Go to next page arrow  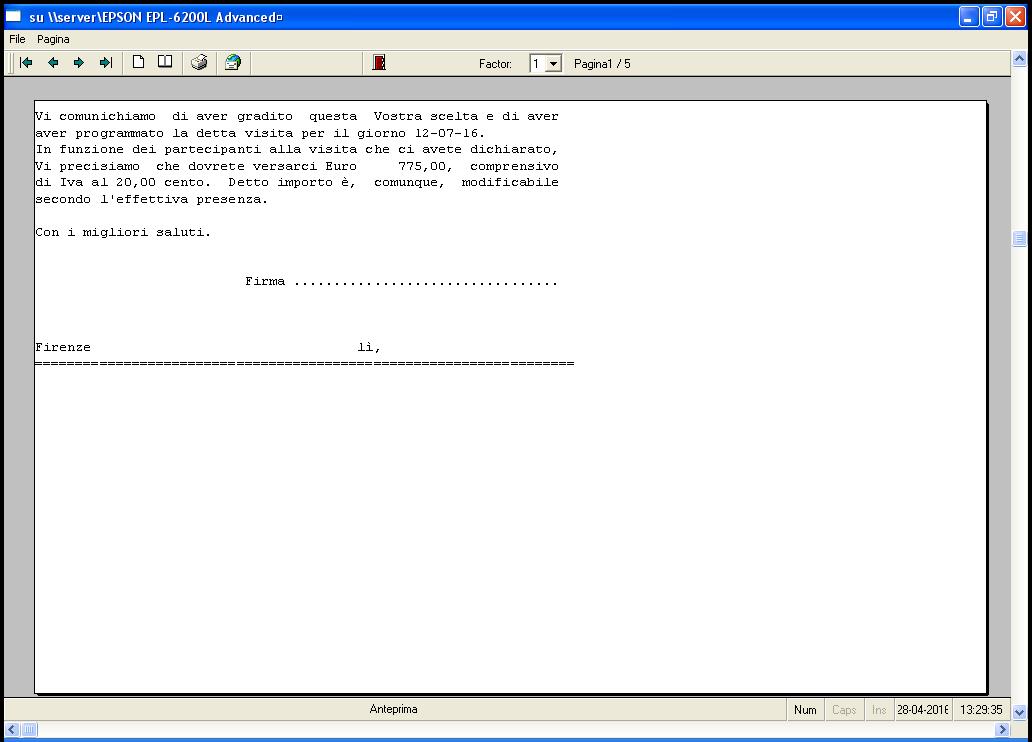[79, 63]
